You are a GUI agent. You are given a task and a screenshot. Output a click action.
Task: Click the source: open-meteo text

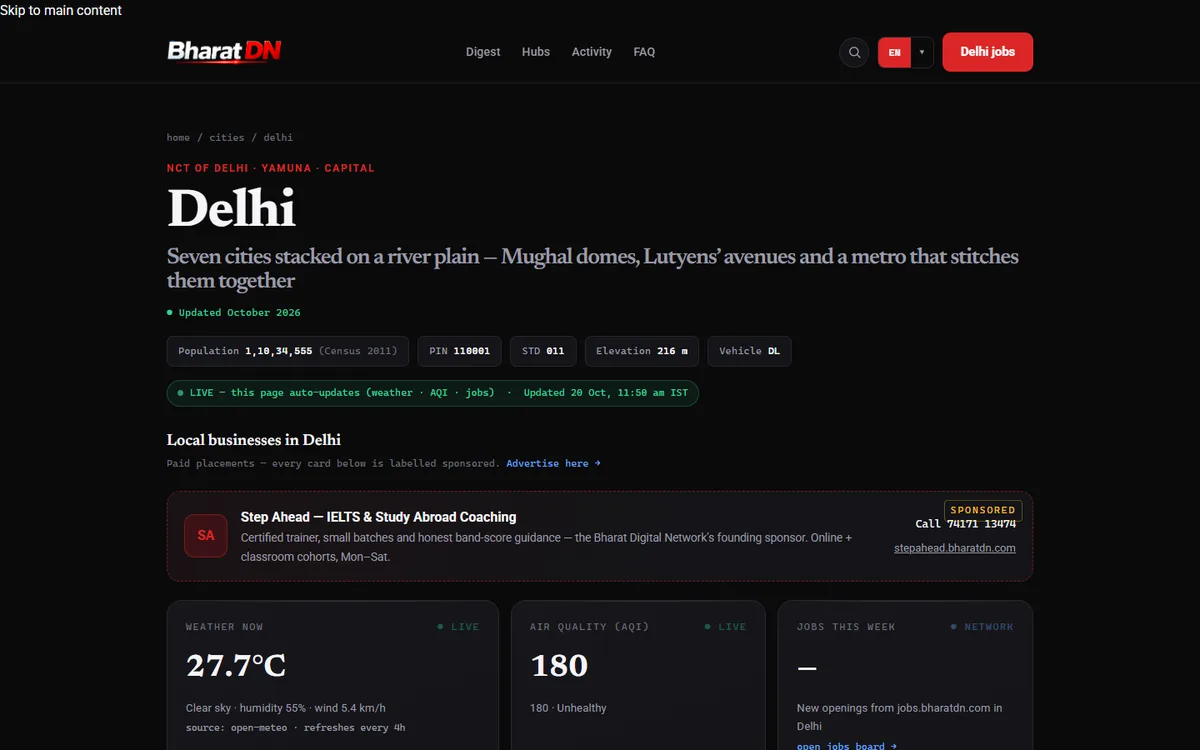click(x=295, y=728)
